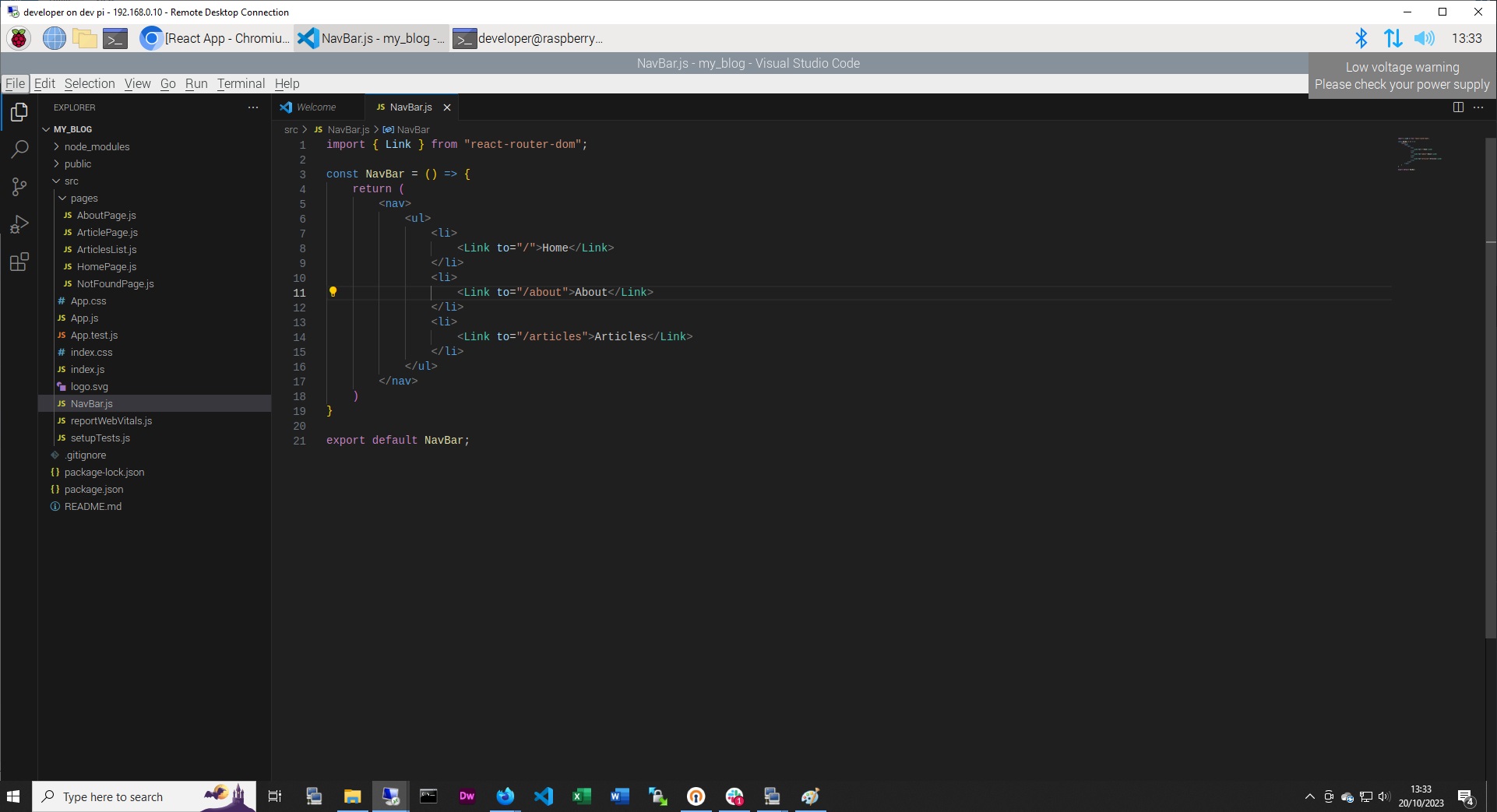
Task: Click Windows Start button
Action: tap(13, 796)
